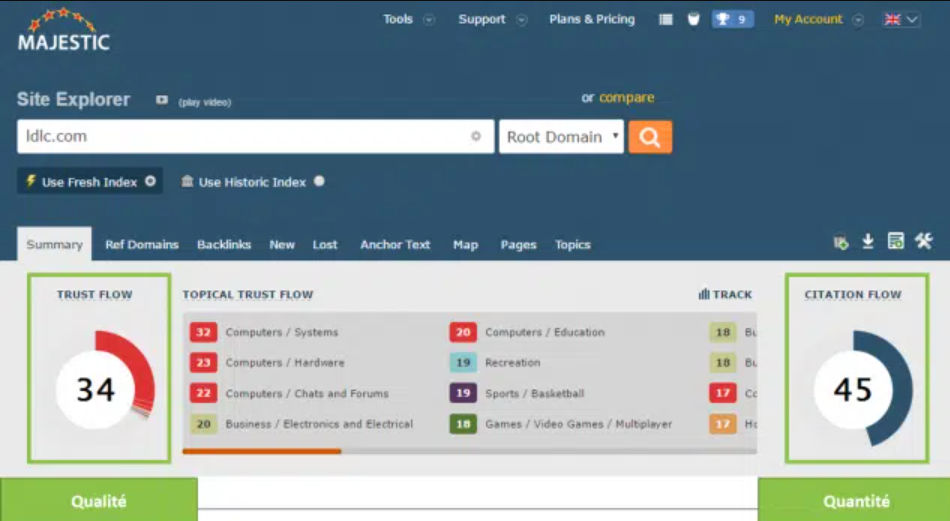Open the Root Domain dropdown
The width and height of the screenshot is (950, 521).
561,137
